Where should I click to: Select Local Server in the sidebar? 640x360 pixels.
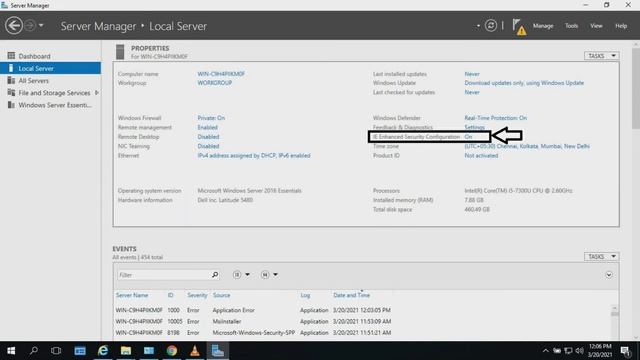coord(50,68)
